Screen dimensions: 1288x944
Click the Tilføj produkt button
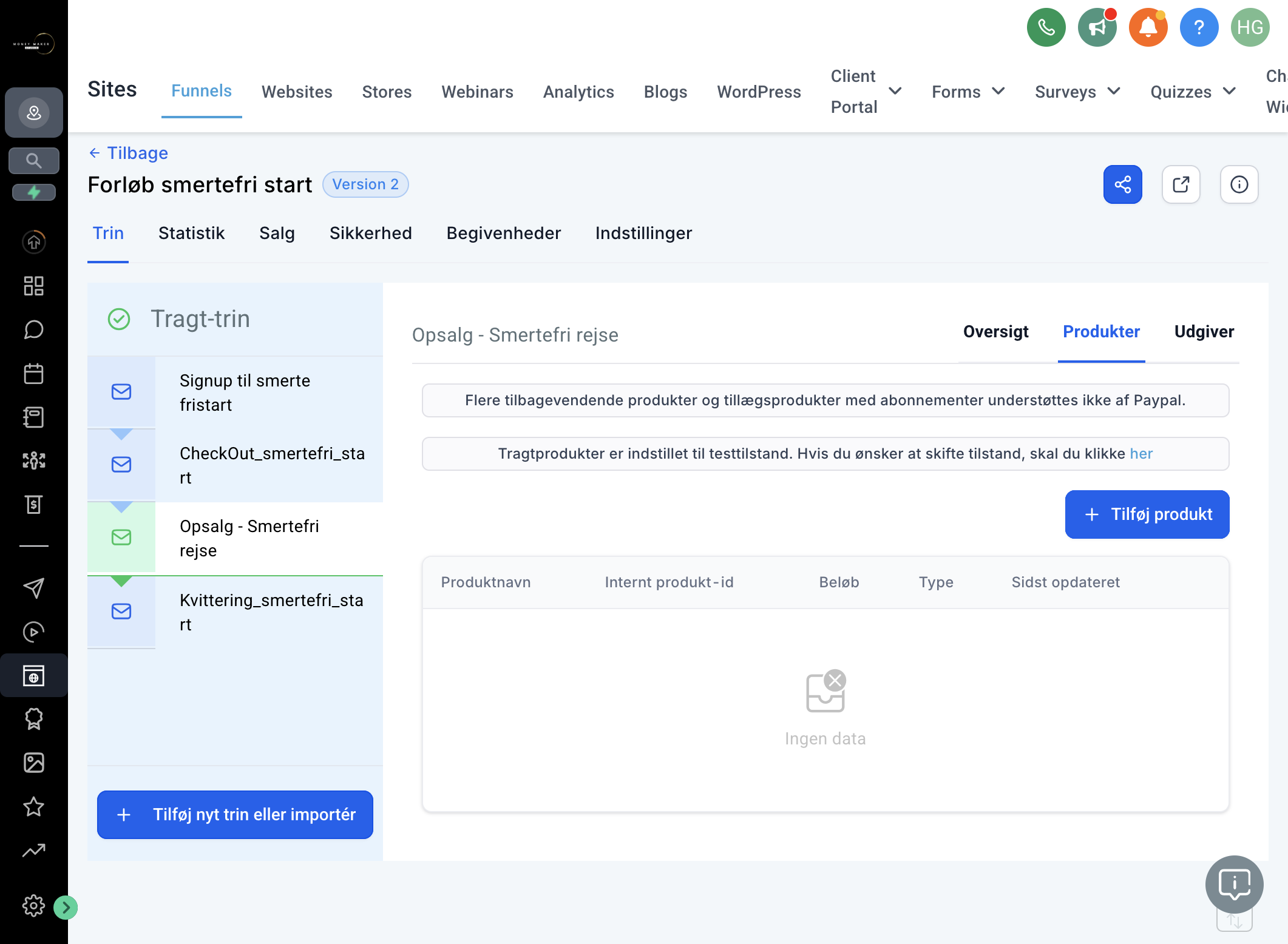tap(1147, 514)
